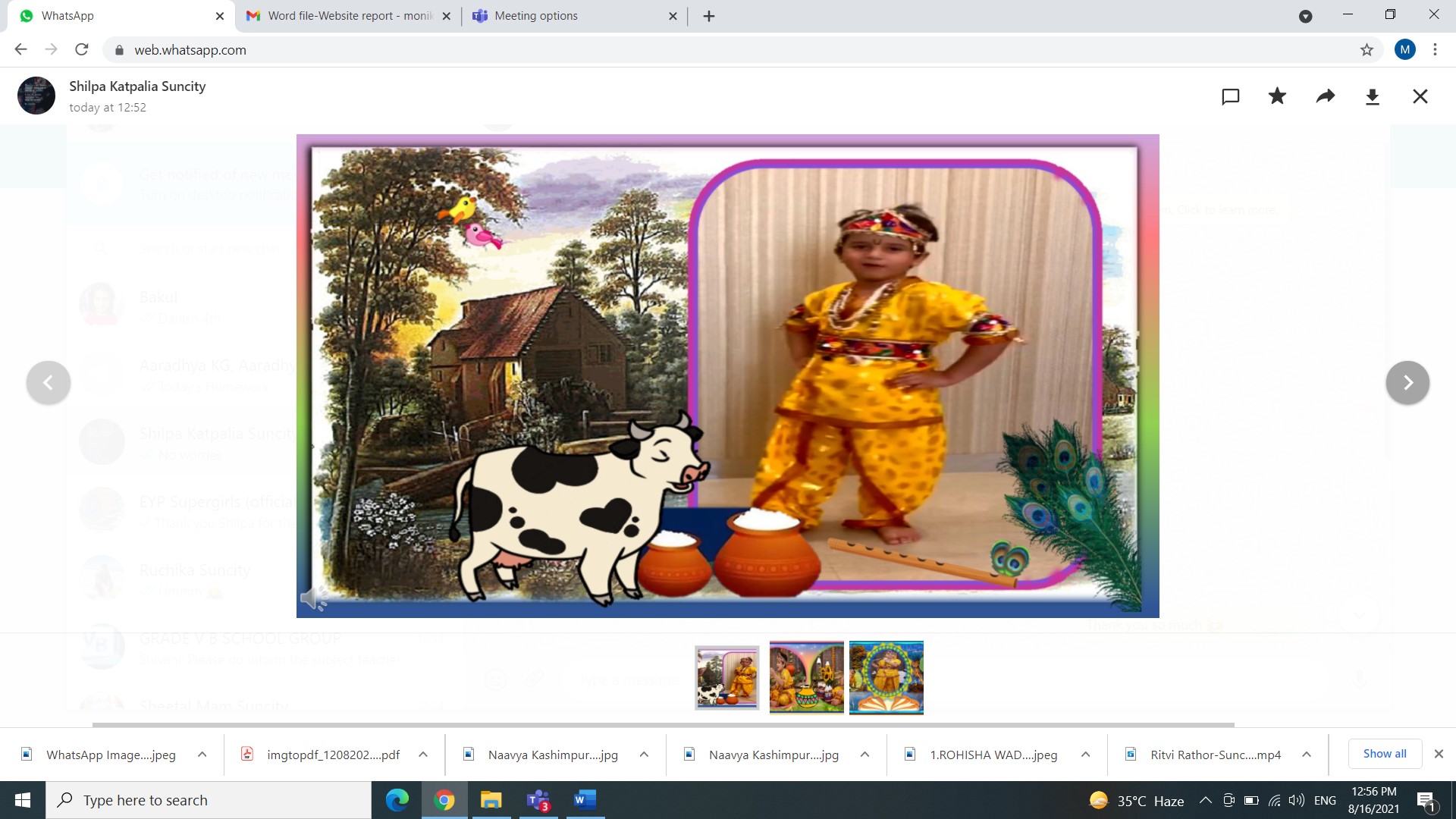Click the today at 12:52 timestamp
Screen dimensions: 1456x819
coord(108,107)
